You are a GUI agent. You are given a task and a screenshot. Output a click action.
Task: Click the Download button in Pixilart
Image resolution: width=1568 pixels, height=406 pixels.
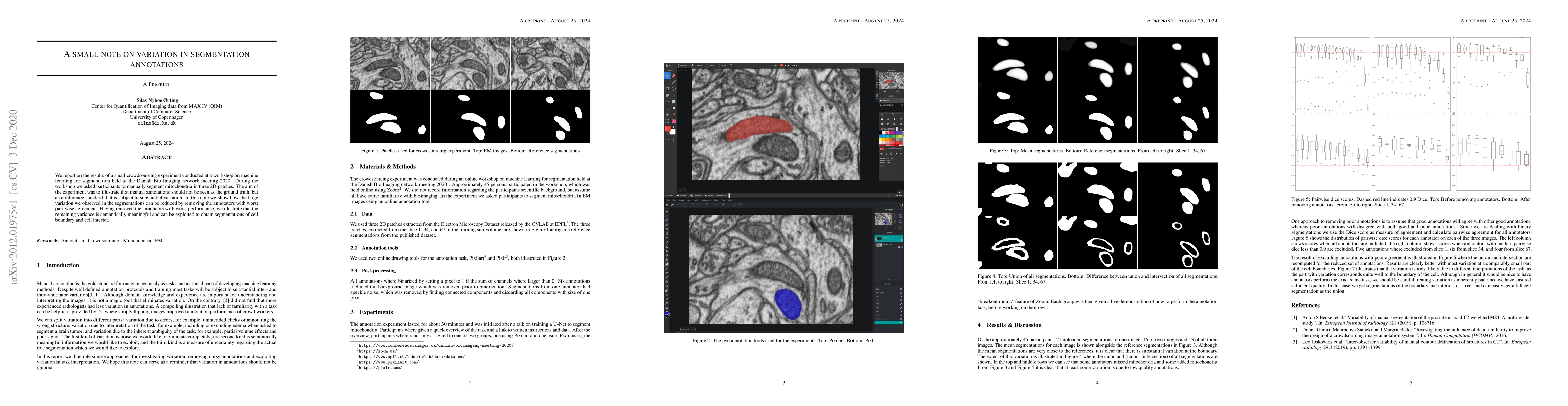tap(697, 66)
